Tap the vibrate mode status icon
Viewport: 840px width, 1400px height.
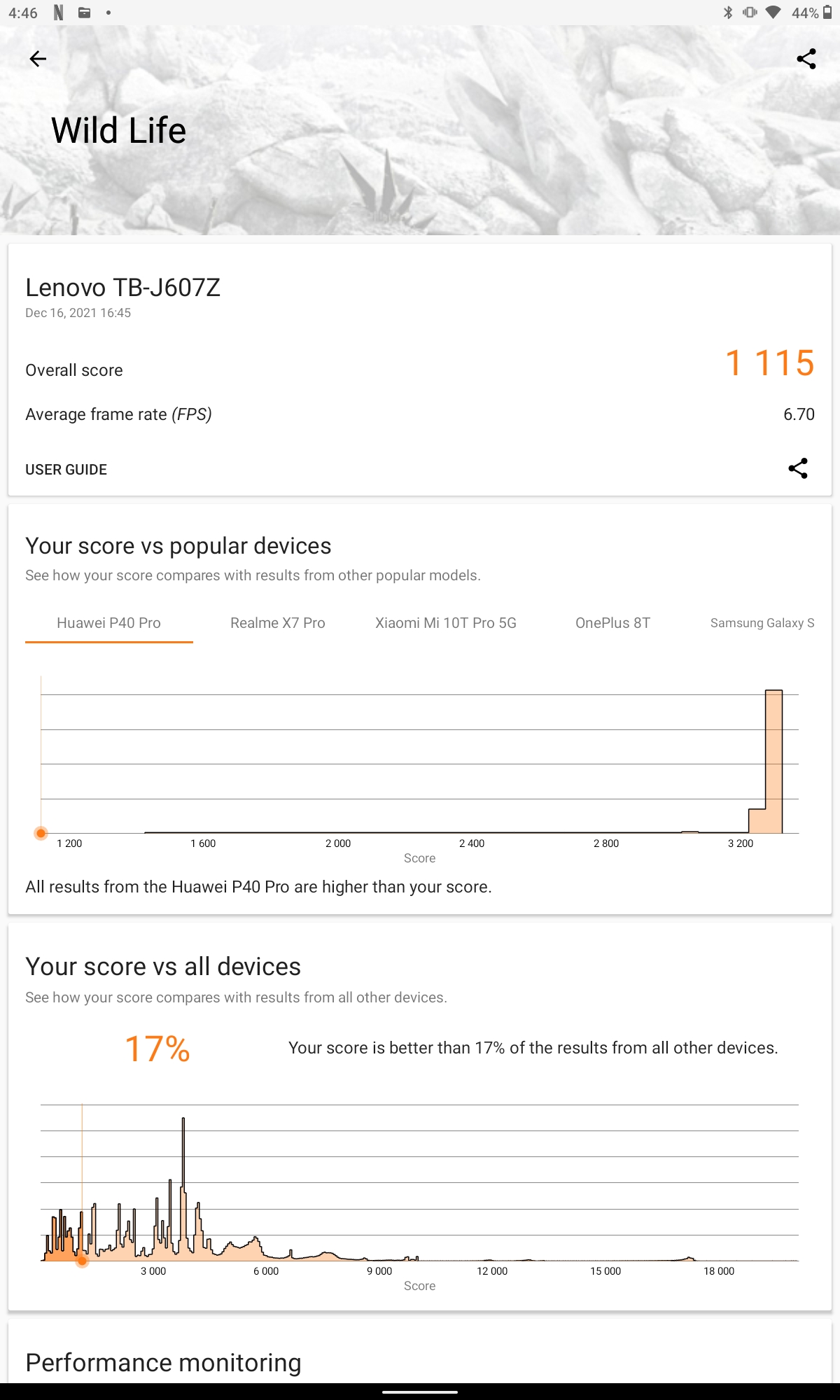coord(750,13)
